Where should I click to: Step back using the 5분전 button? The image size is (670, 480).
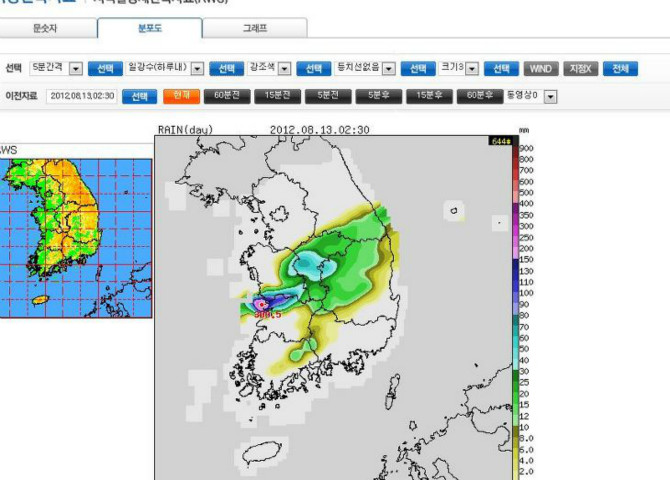(x=328, y=96)
